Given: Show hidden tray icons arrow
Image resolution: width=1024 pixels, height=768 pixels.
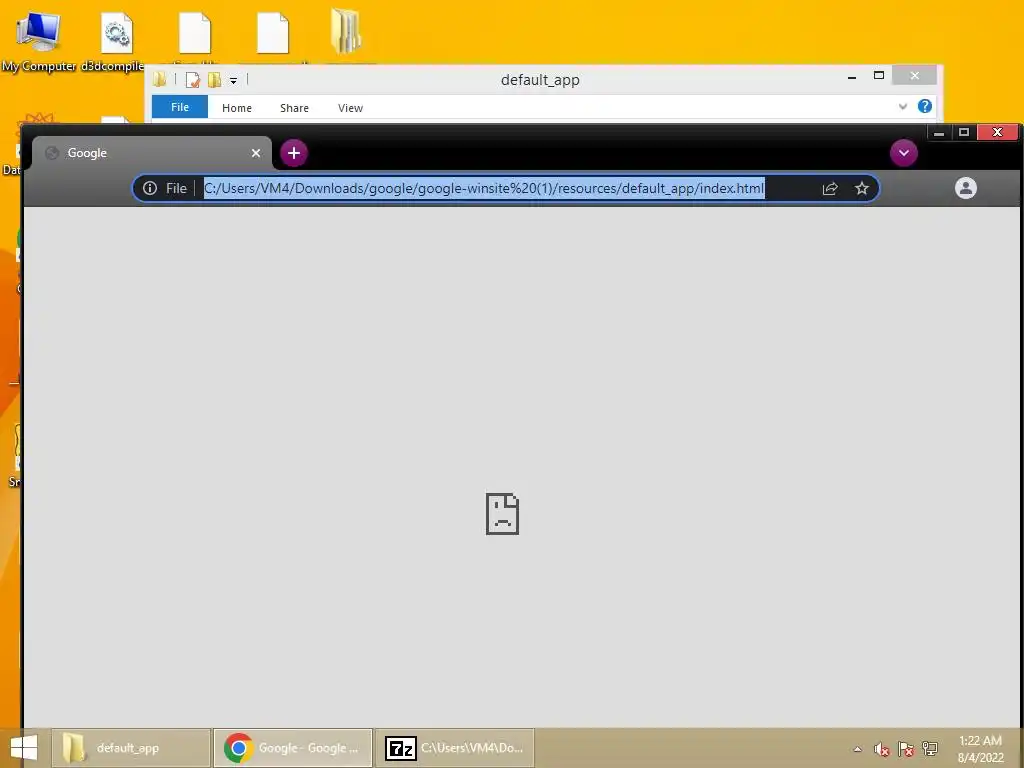Looking at the screenshot, I should coord(857,749).
